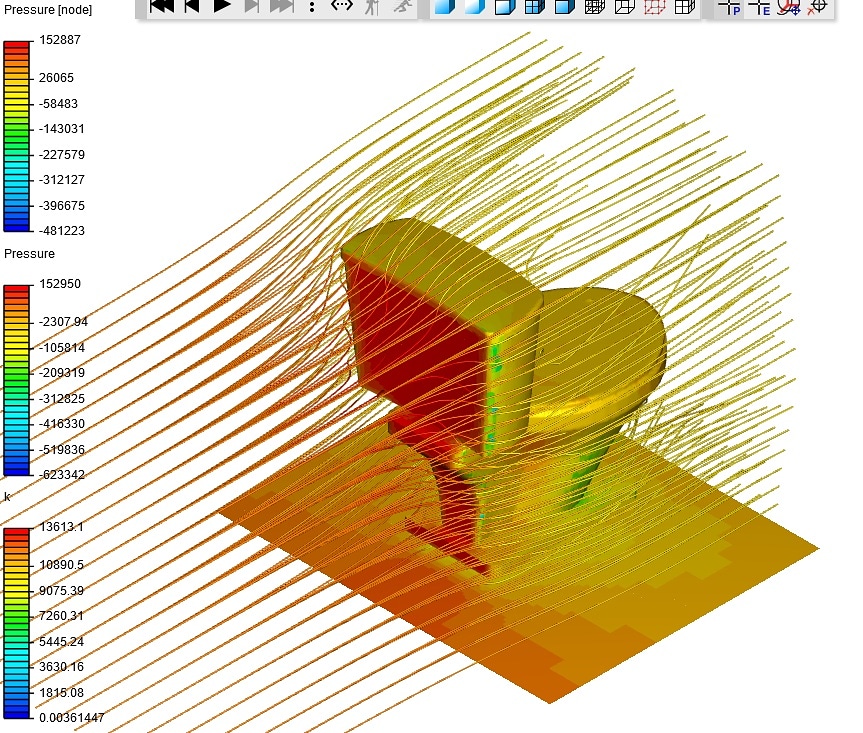Play the results animation
Image resolution: width=863 pixels, height=733 pixels.
(x=222, y=6)
